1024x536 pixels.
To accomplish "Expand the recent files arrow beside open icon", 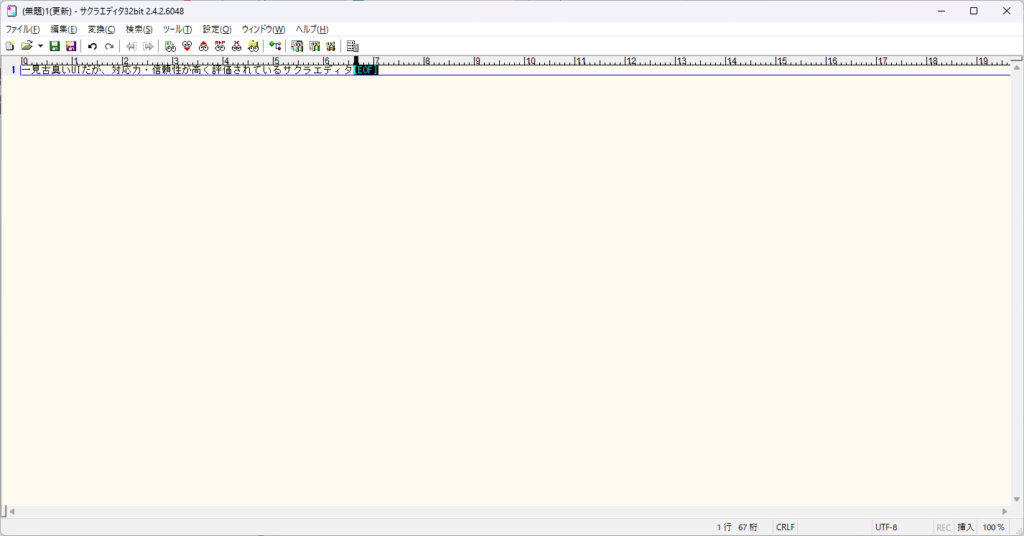I will pyautogui.click(x=40, y=46).
